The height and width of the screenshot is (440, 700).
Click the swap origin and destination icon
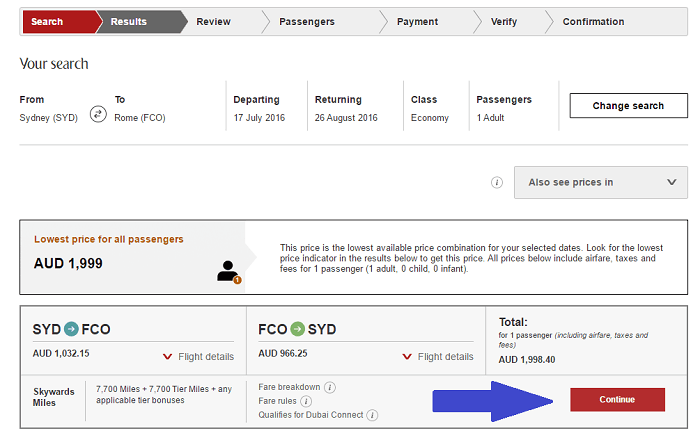tap(98, 114)
